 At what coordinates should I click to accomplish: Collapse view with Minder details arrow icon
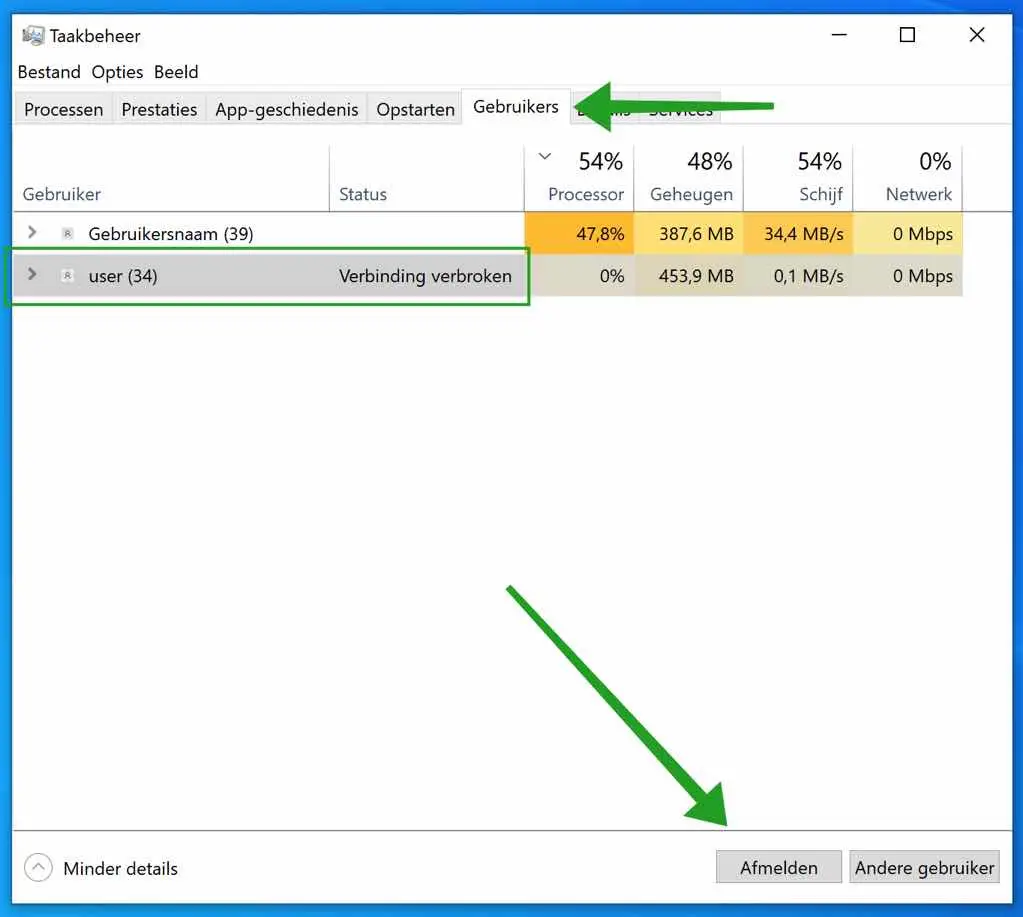38,867
